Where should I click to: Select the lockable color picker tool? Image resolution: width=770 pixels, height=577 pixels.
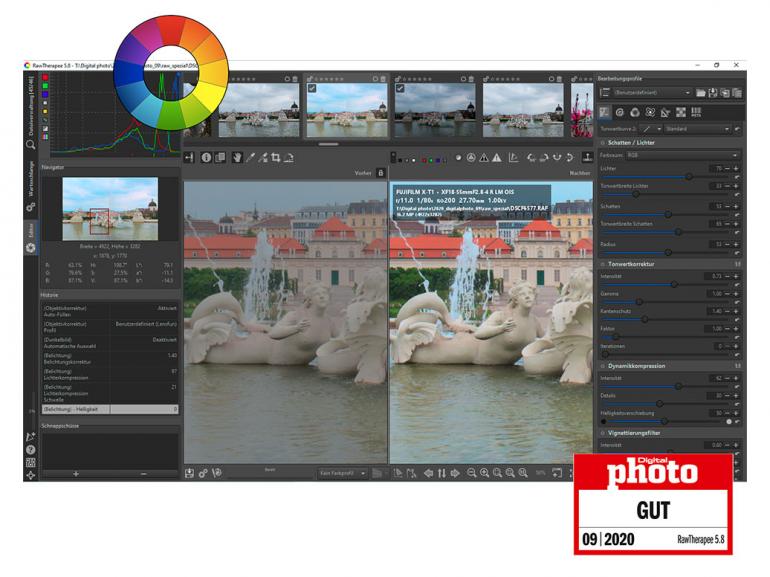click(x=263, y=157)
